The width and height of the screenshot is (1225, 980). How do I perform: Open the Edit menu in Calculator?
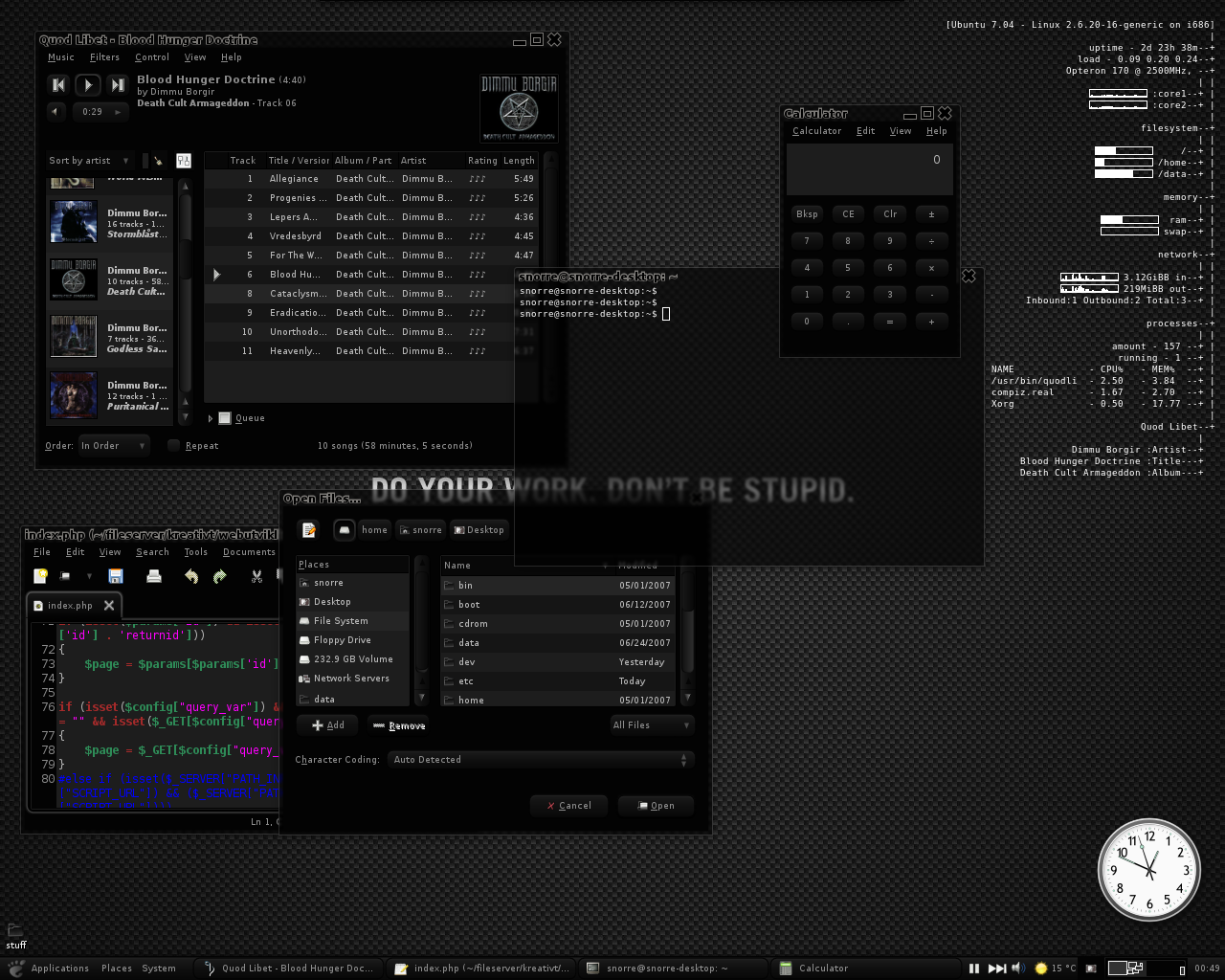tap(865, 131)
